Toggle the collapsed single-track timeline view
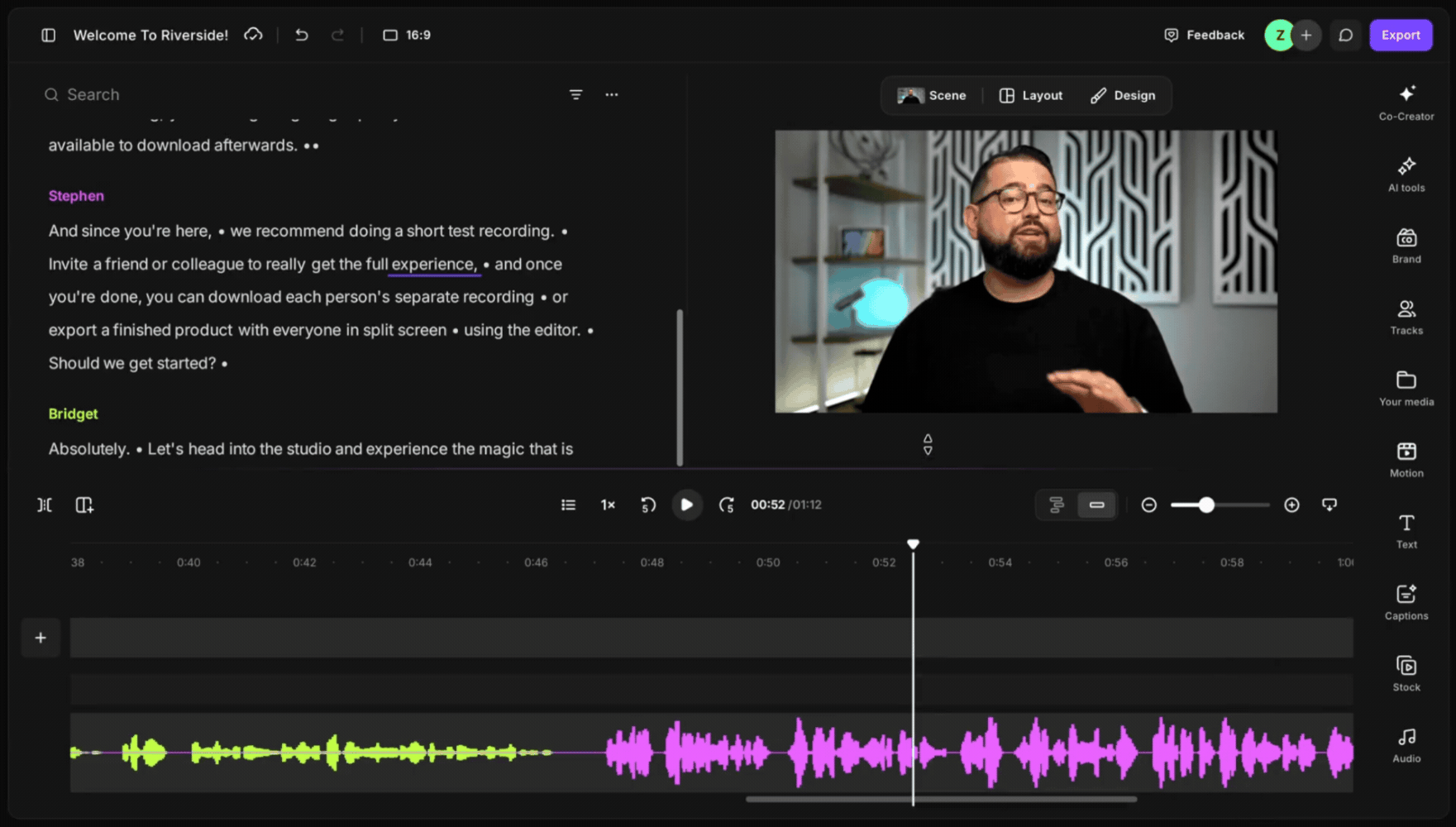Viewport: 1456px width, 827px height. click(x=1096, y=504)
